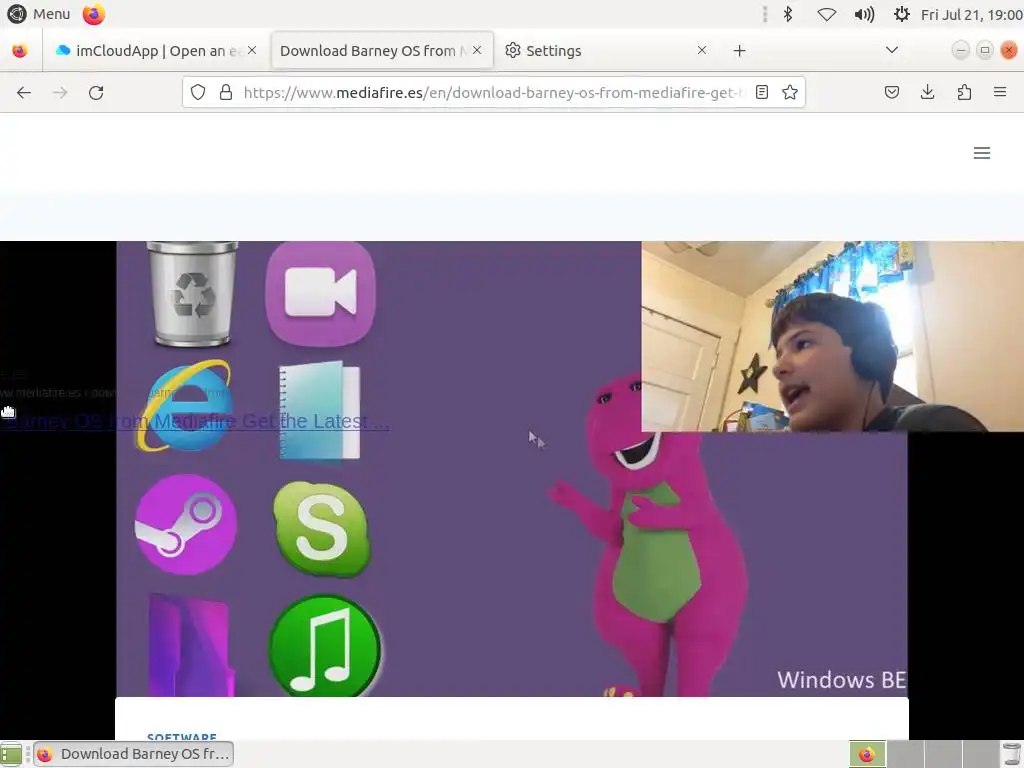View site security lock information
This screenshot has width=1024, height=768.
pos(226,93)
